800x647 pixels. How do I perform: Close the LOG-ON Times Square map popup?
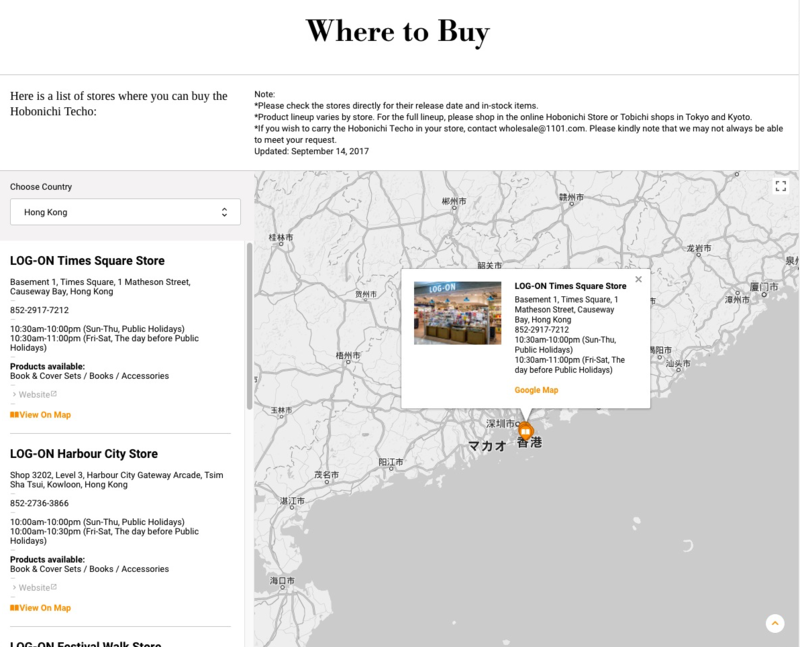pyautogui.click(x=638, y=279)
